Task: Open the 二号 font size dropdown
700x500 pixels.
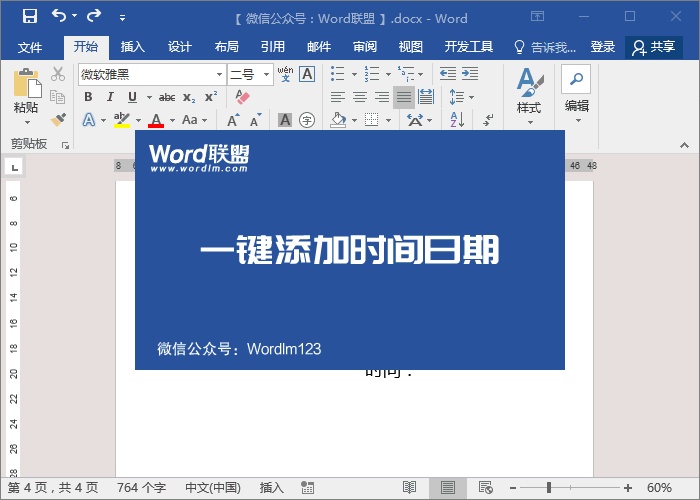Action: point(266,74)
